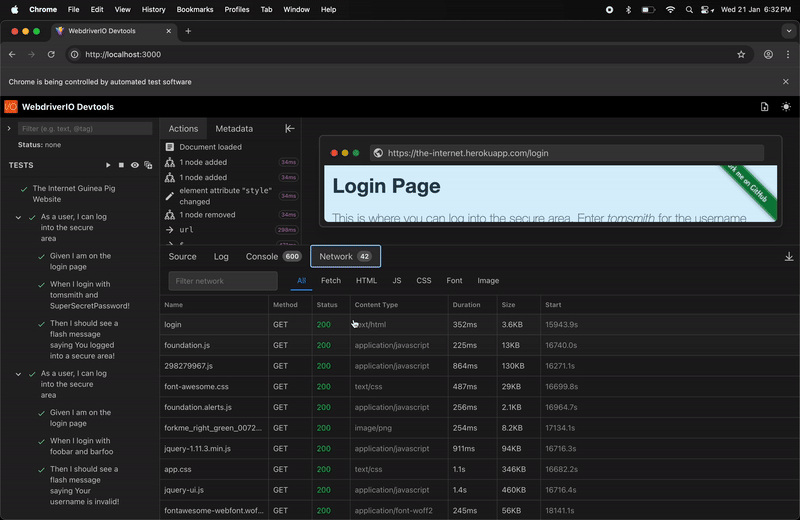Image resolution: width=800 pixels, height=520 pixels.
Task: Collapse second 'As a user, I can log' suite
Action: point(18,374)
